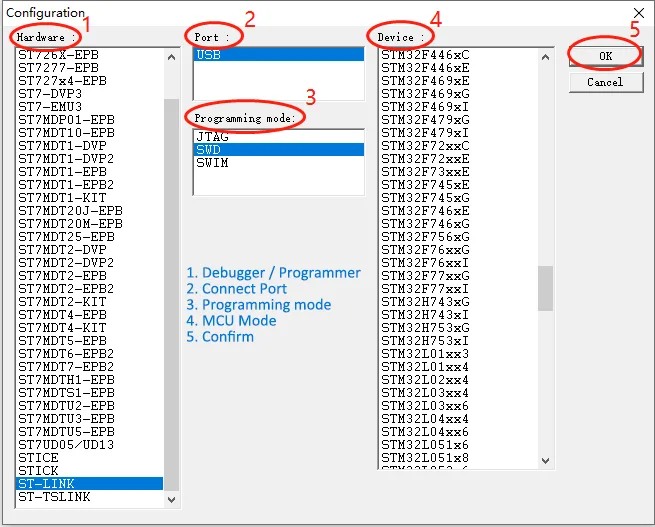
Task: Select ST7MDT10-EPB hardware entry
Action: (89, 132)
